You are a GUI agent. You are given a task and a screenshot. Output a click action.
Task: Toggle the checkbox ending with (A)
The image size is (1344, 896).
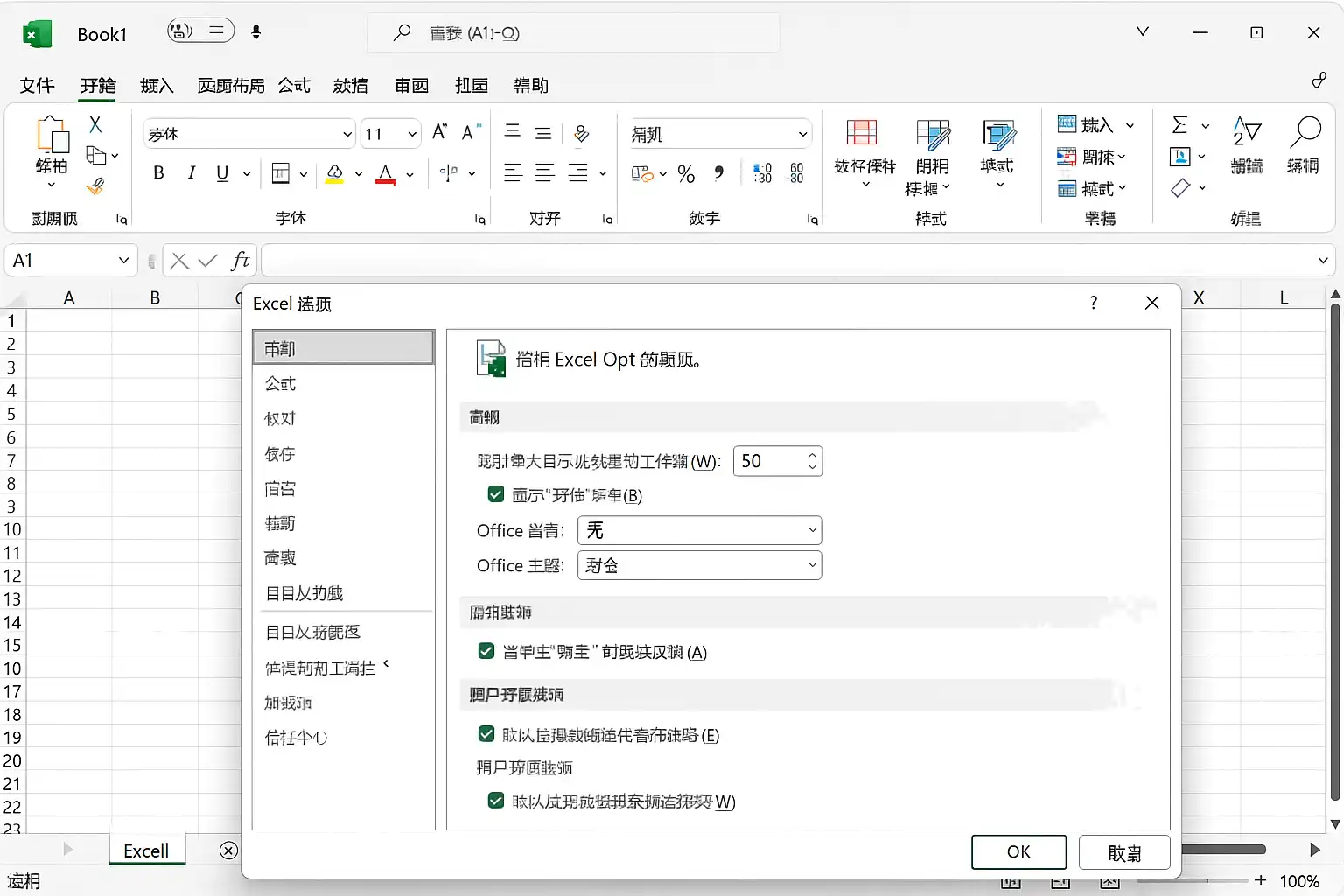coord(486,651)
